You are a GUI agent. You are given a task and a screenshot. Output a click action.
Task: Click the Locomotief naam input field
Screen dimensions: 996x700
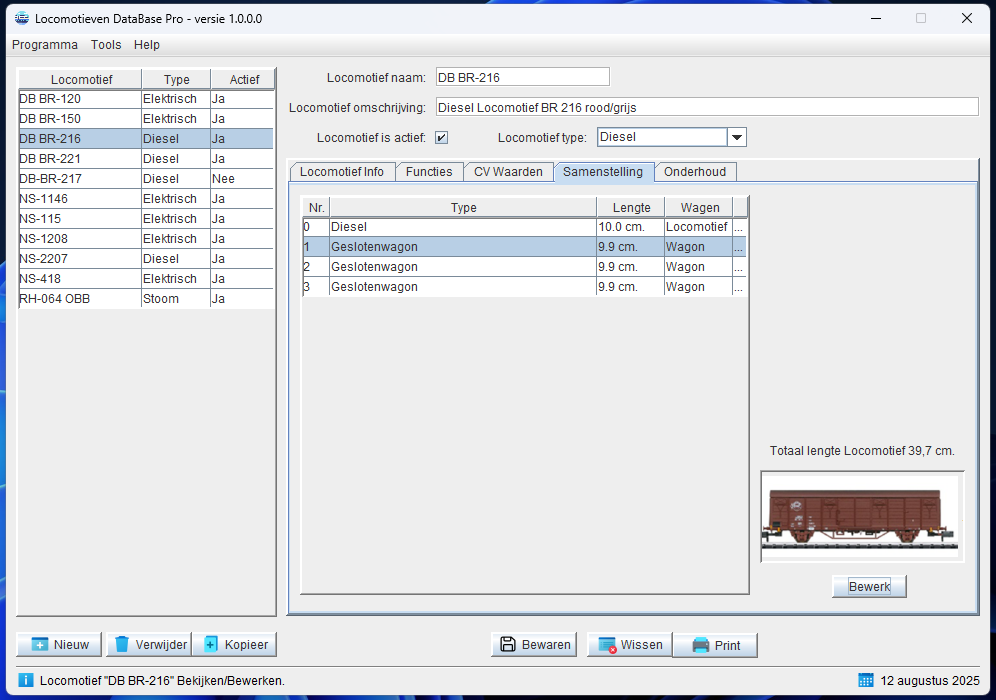point(523,77)
